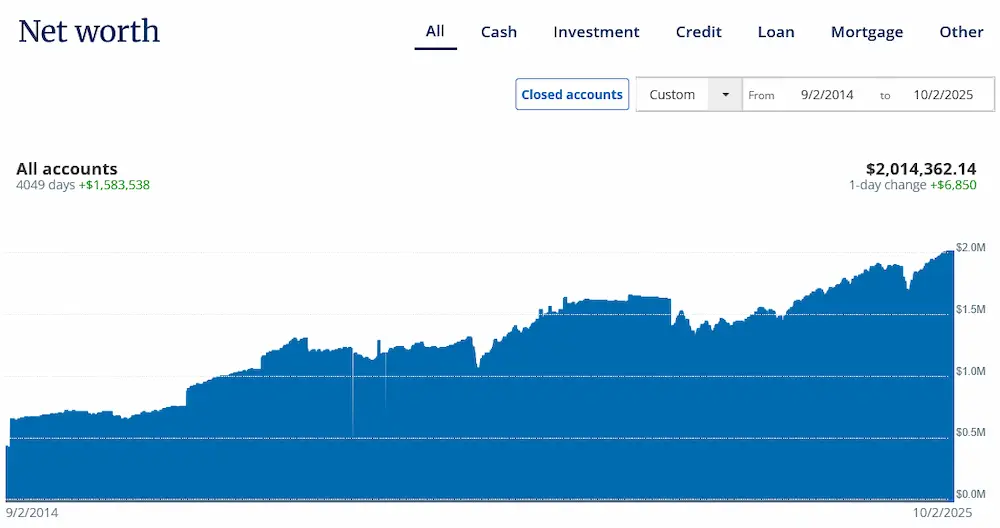Viewport: 1000px width, 528px height.
Task: Switch to the Other tab
Action: point(961,32)
